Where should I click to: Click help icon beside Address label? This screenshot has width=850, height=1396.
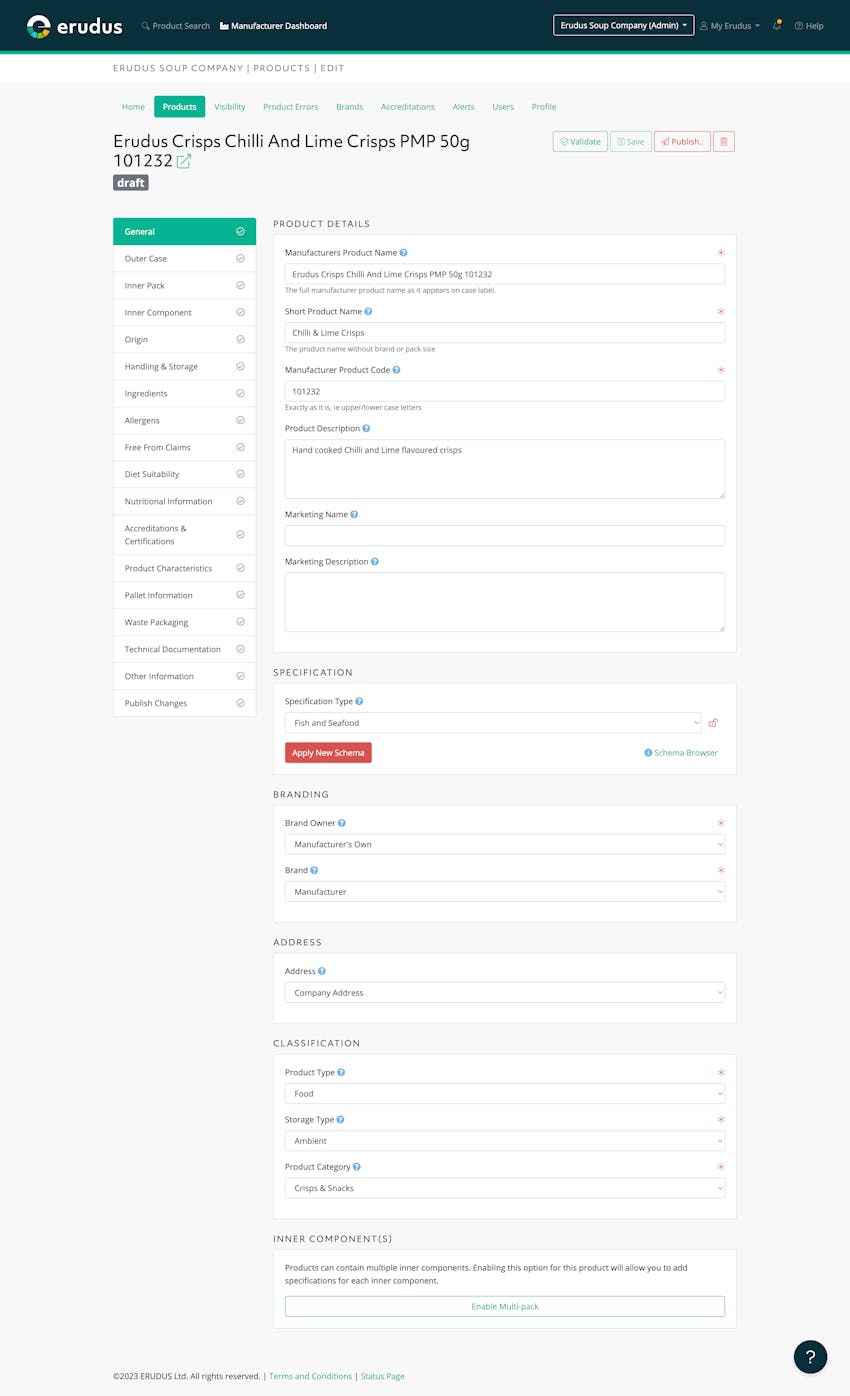[322, 972]
